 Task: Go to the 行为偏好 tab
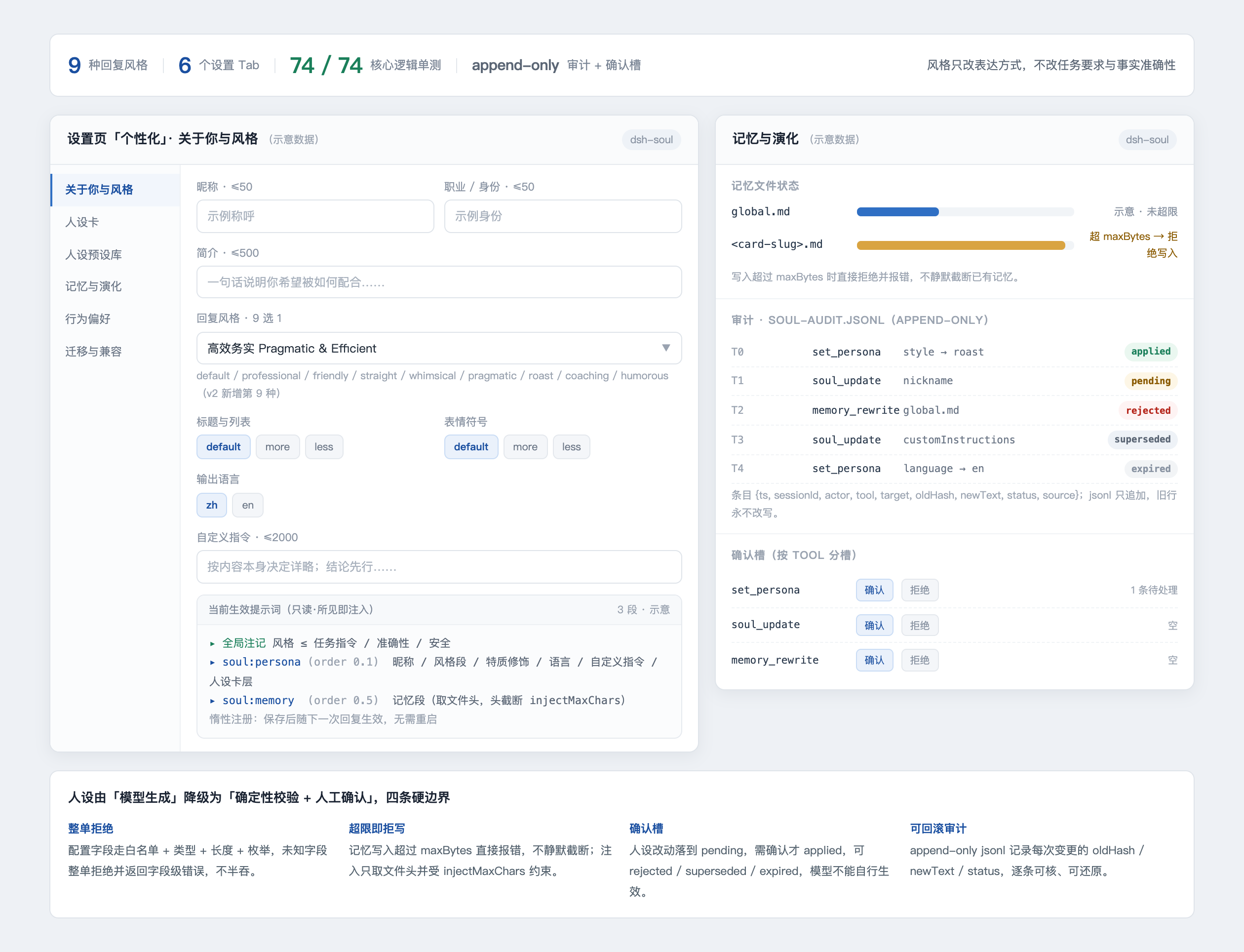(115, 318)
